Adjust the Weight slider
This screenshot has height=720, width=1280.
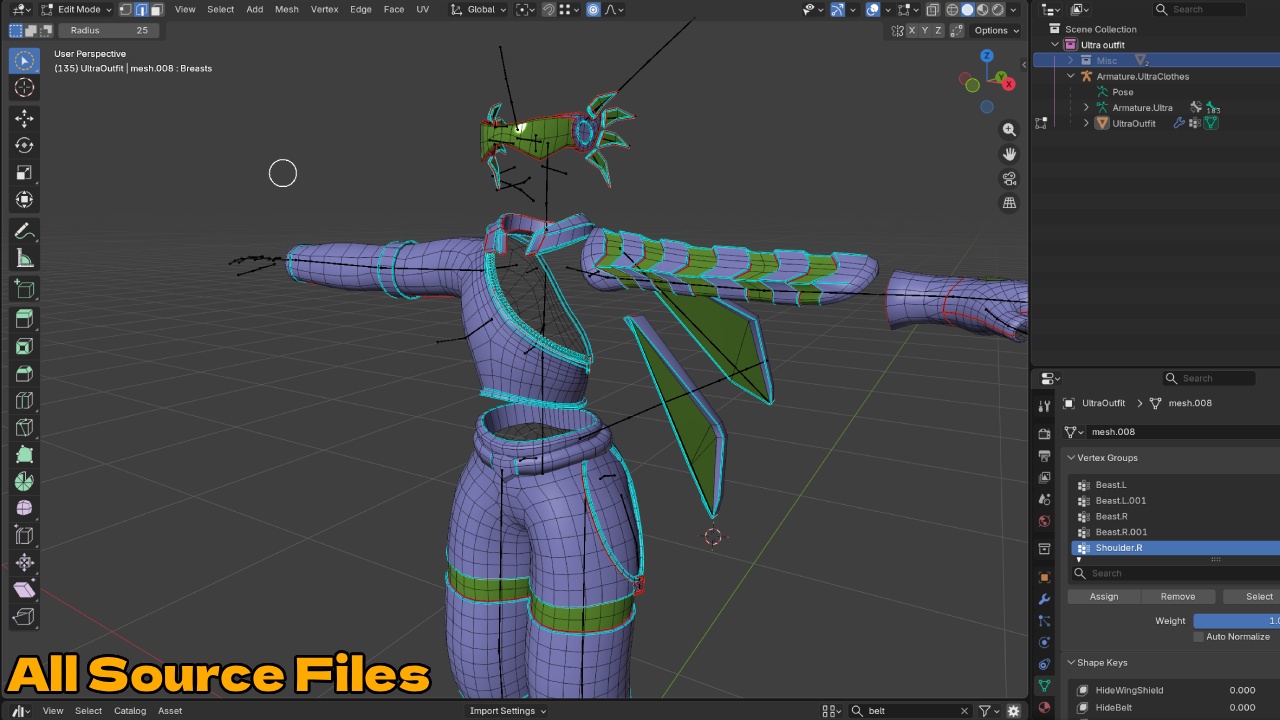(1236, 621)
